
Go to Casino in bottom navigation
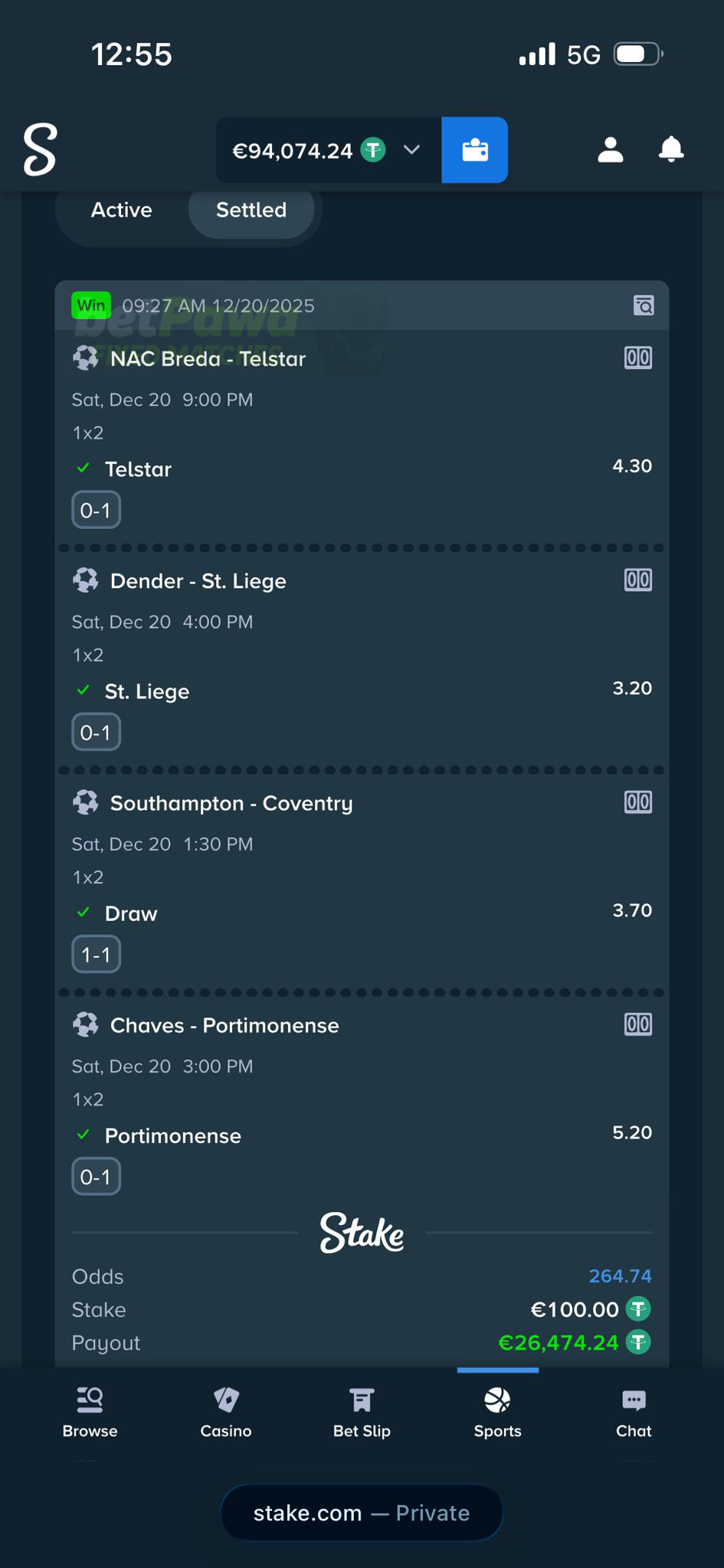(226, 1412)
